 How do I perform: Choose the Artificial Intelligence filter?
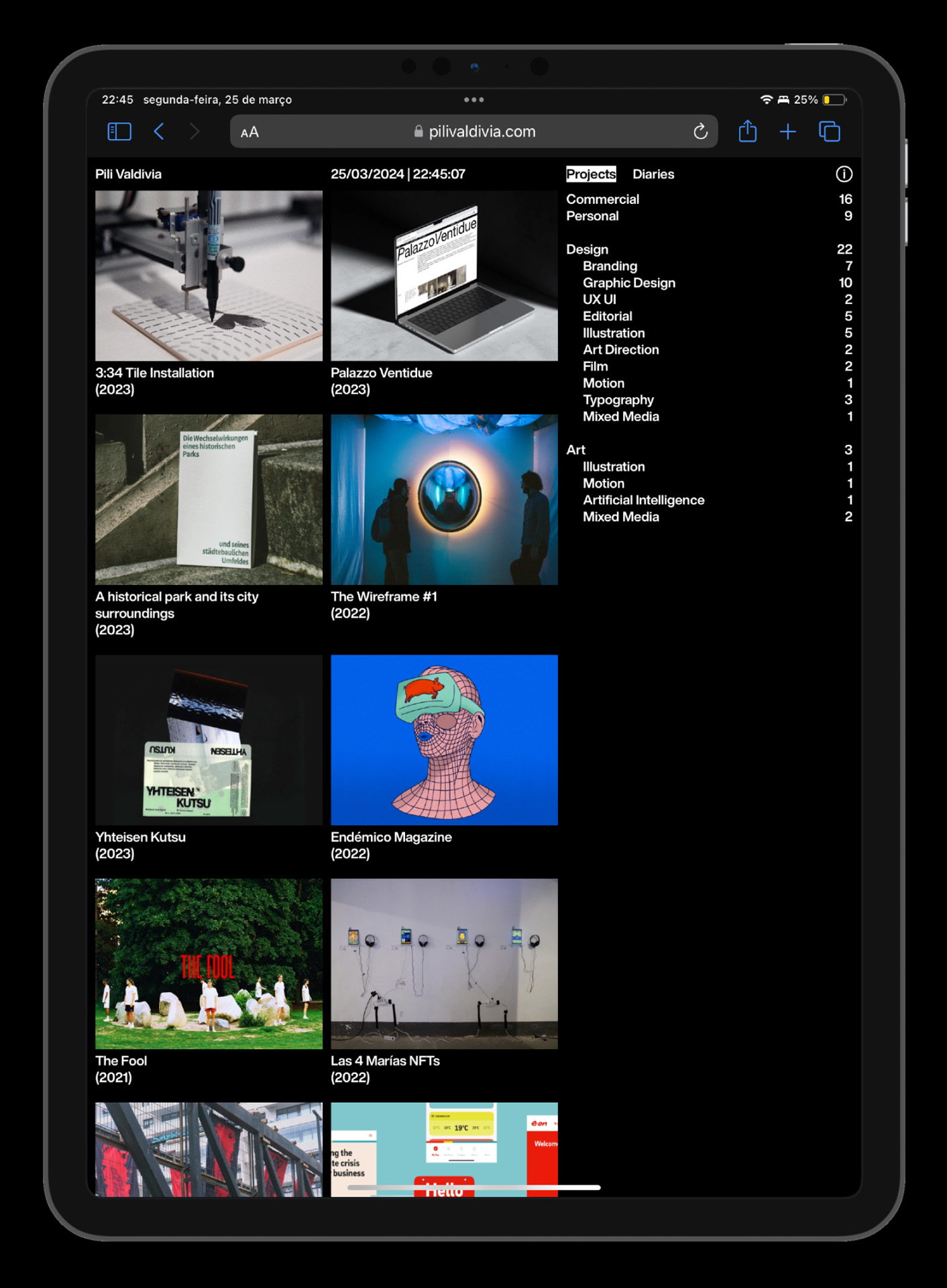pyautogui.click(x=643, y=500)
